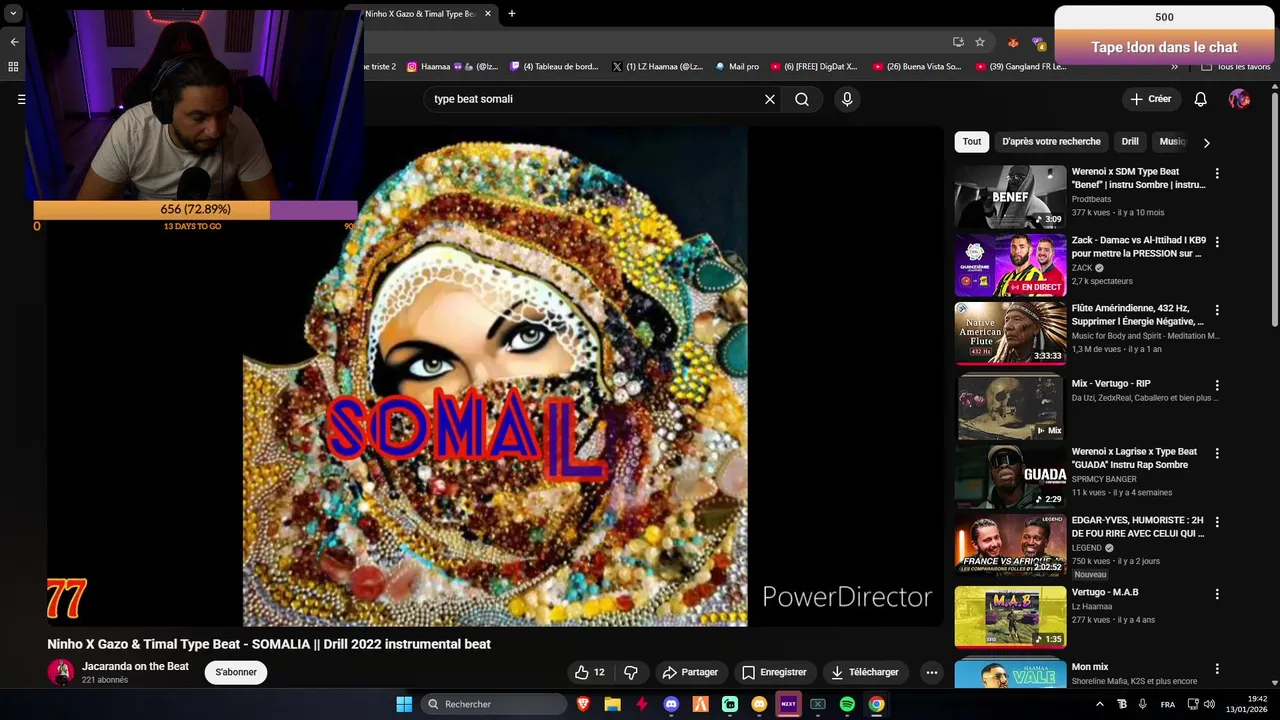Open the GUADA type beat thumbnail
1280x720 pixels.
point(1010,476)
